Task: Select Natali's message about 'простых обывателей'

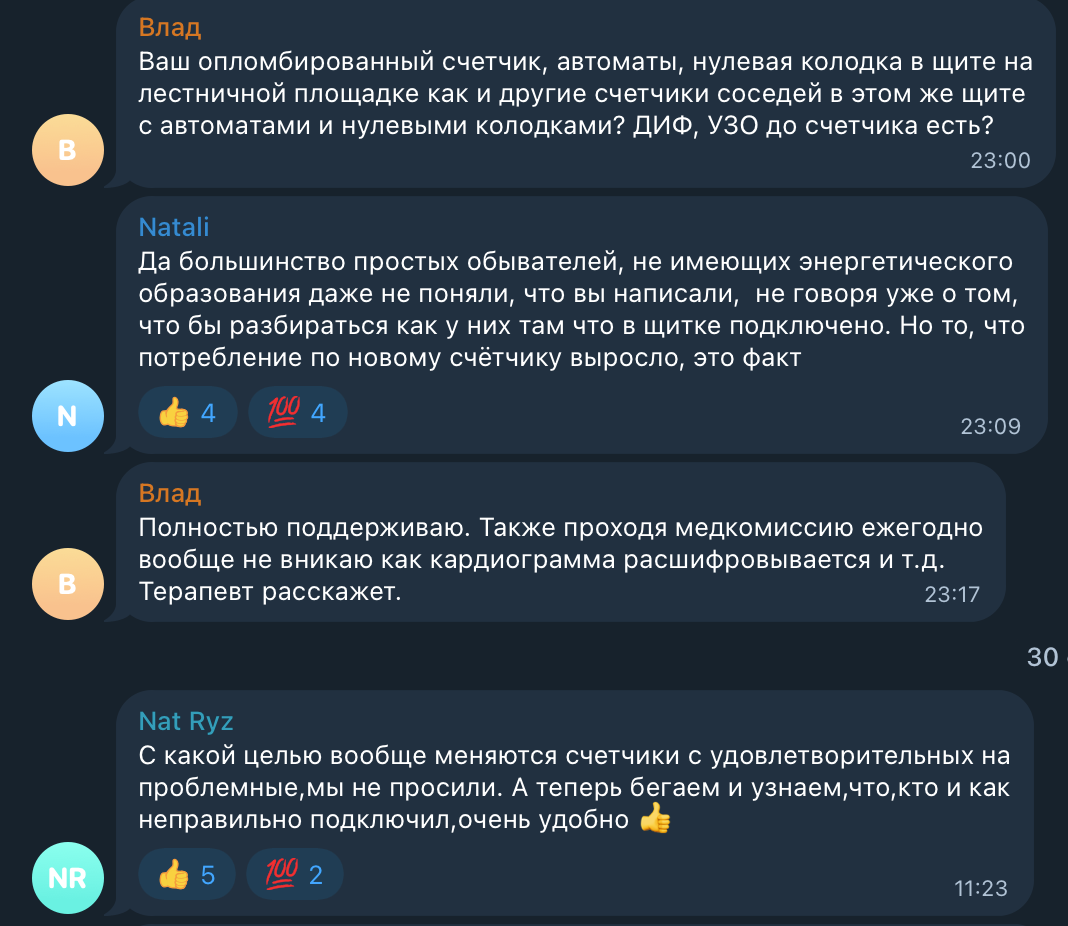Action: click(582, 325)
